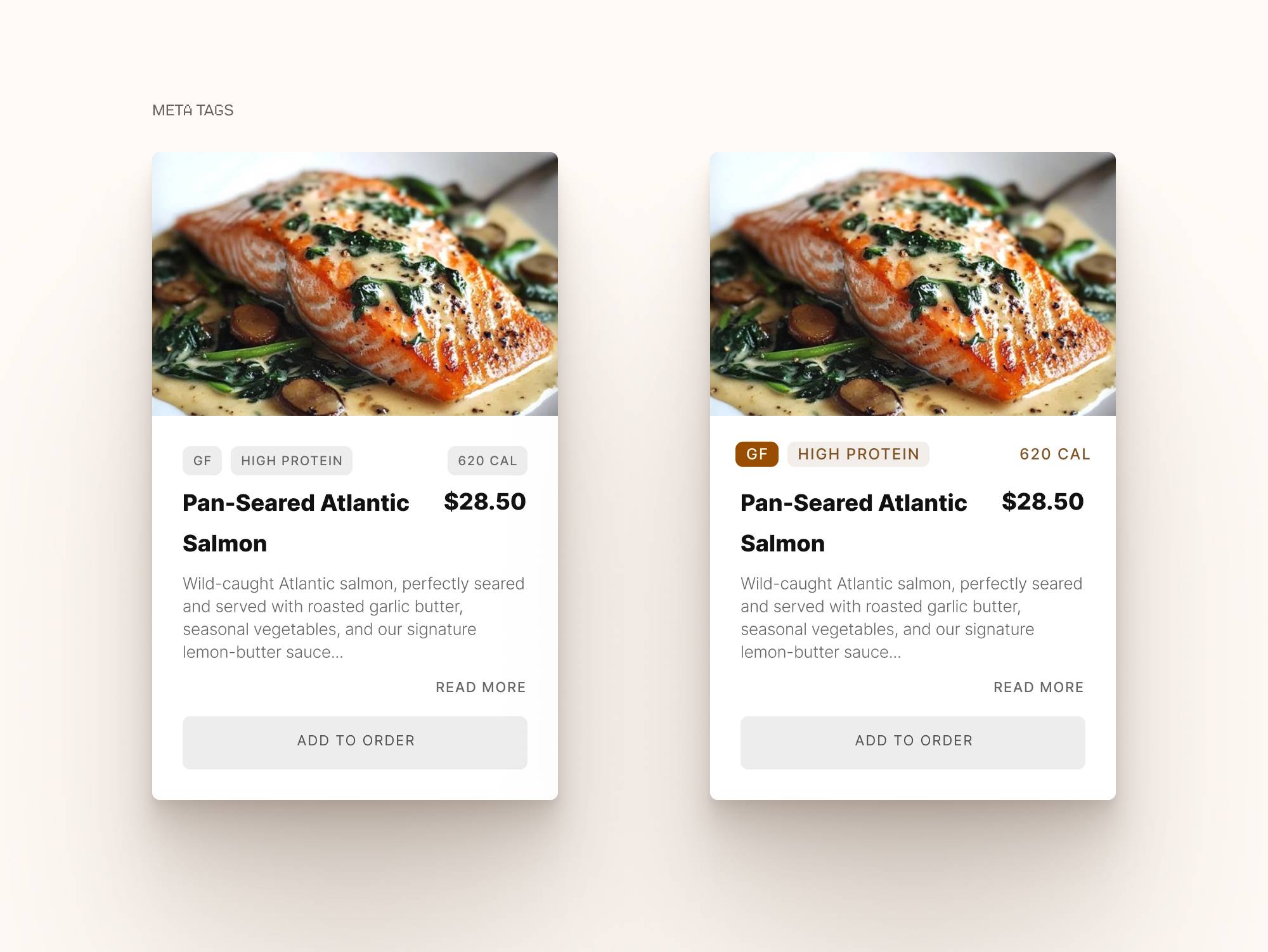Click the left card's salmon description text
The height and width of the screenshot is (952, 1268).
354,618
